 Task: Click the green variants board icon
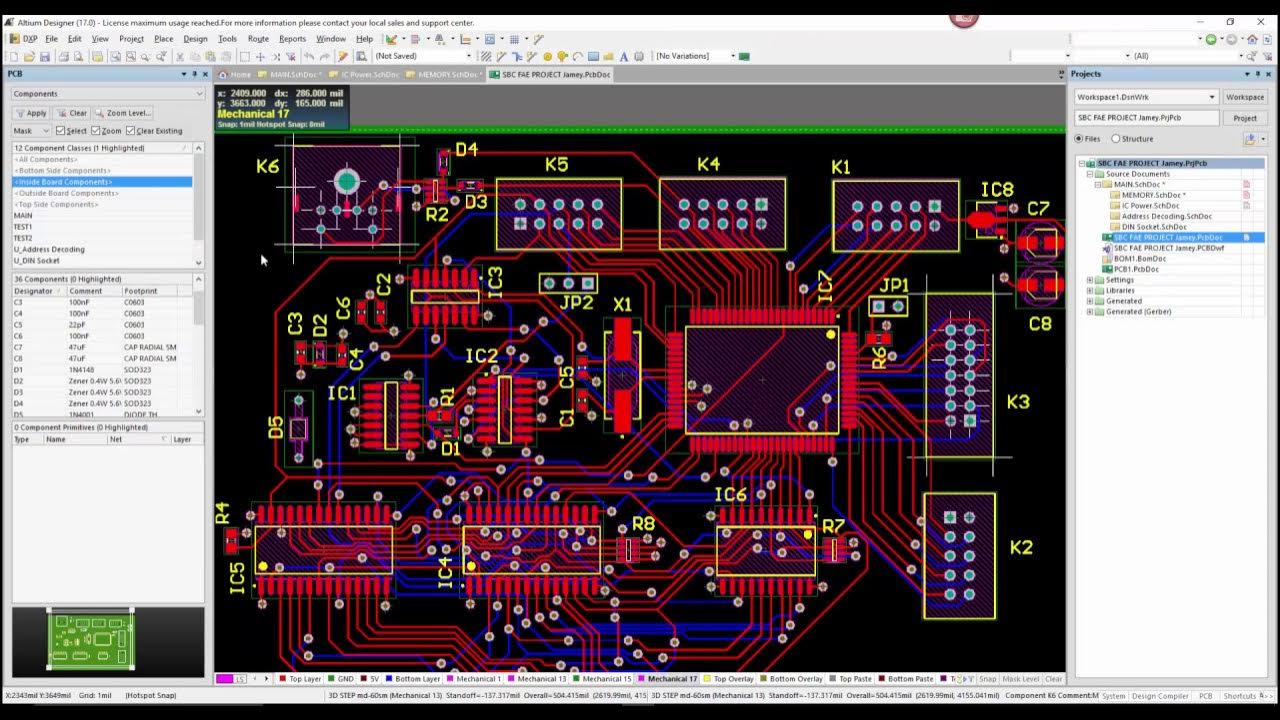[x=744, y=56]
